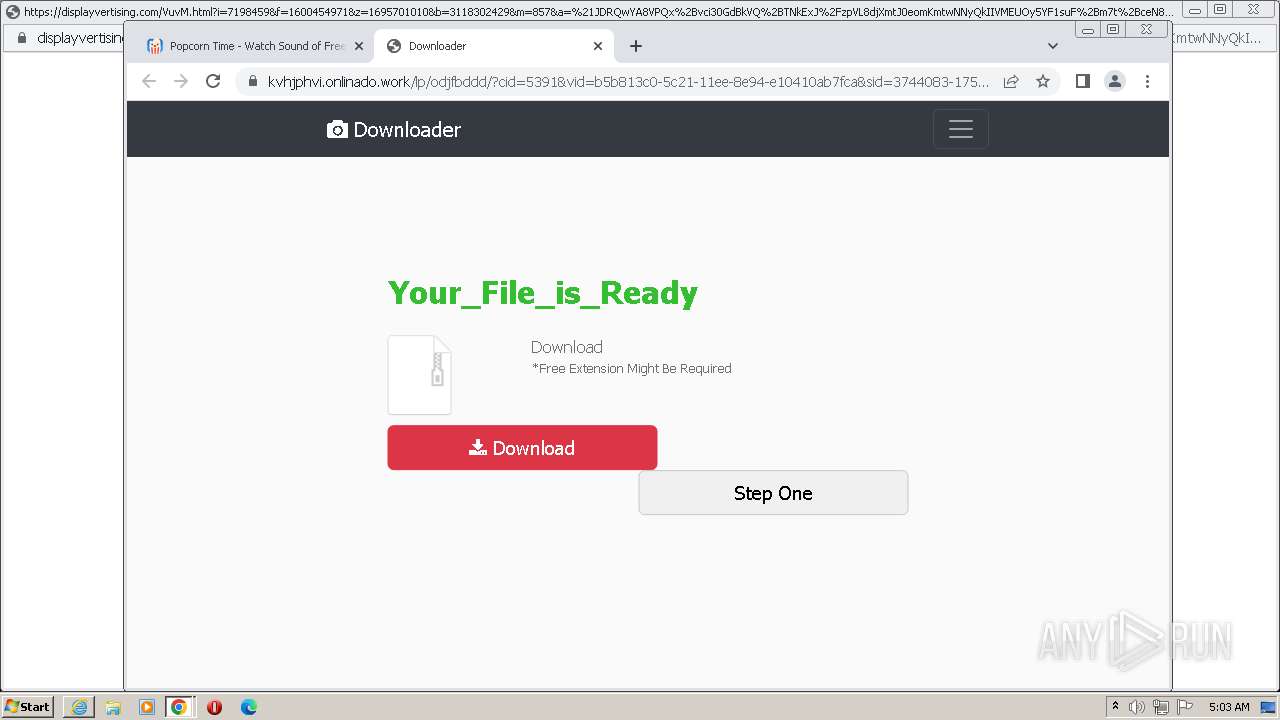This screenshot has height=720, width=1280.
Task: Show hidden system tray icons
Action: [x=1115, y=706]
